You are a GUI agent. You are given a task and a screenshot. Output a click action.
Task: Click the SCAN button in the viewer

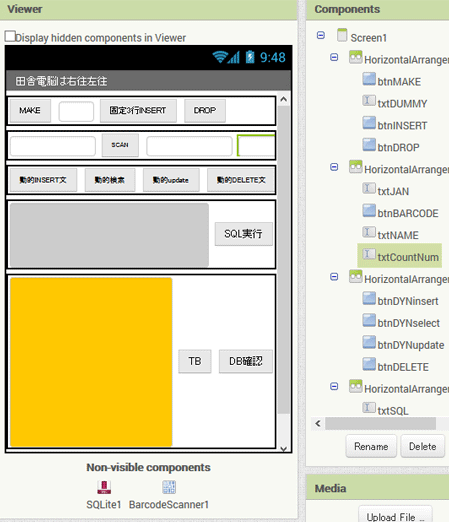click(120, 145)
